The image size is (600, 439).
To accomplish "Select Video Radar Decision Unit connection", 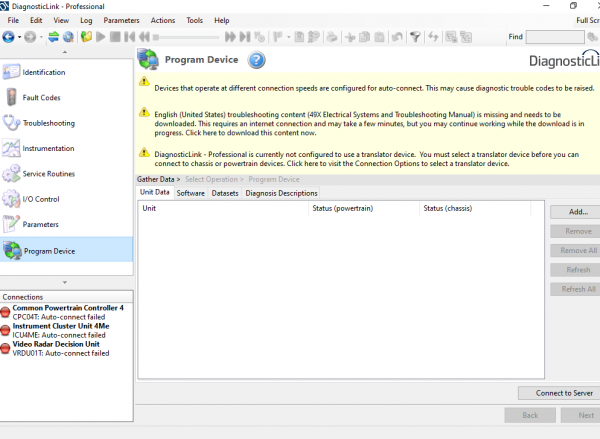I will point(67,348).
